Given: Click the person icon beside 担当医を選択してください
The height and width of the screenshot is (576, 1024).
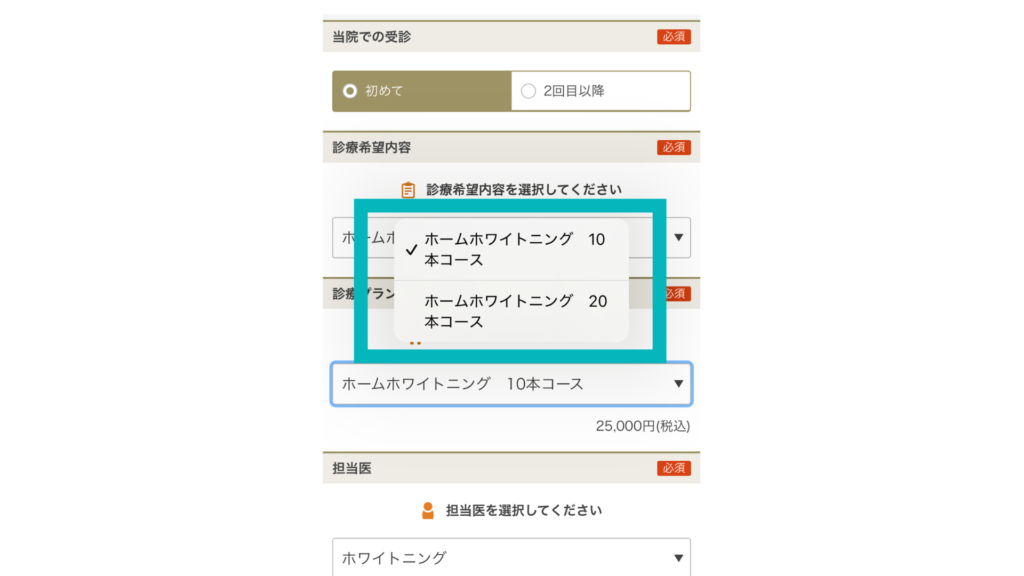Looking at the screenshot, I should click(x=428, y=511).
